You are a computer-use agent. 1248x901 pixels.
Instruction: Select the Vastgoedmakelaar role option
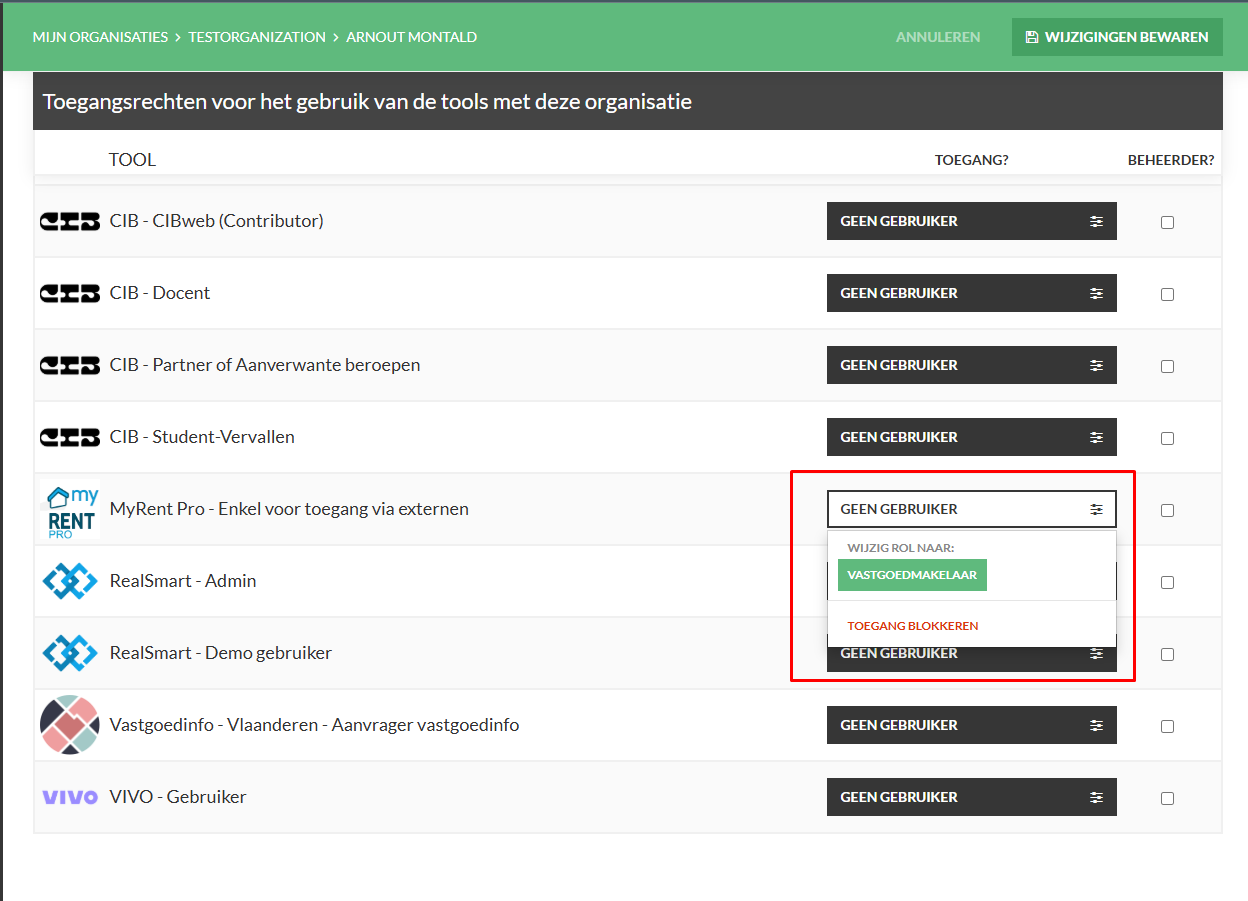click(x=912, y=575)
